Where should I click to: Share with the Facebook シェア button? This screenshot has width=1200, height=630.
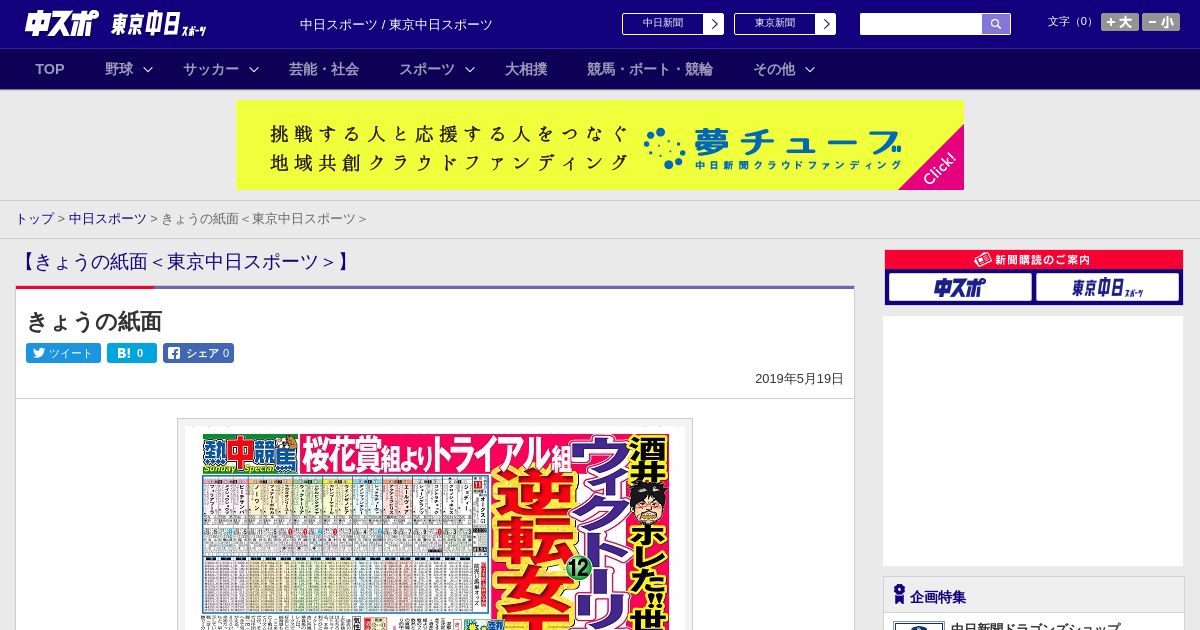click(198, 353)
